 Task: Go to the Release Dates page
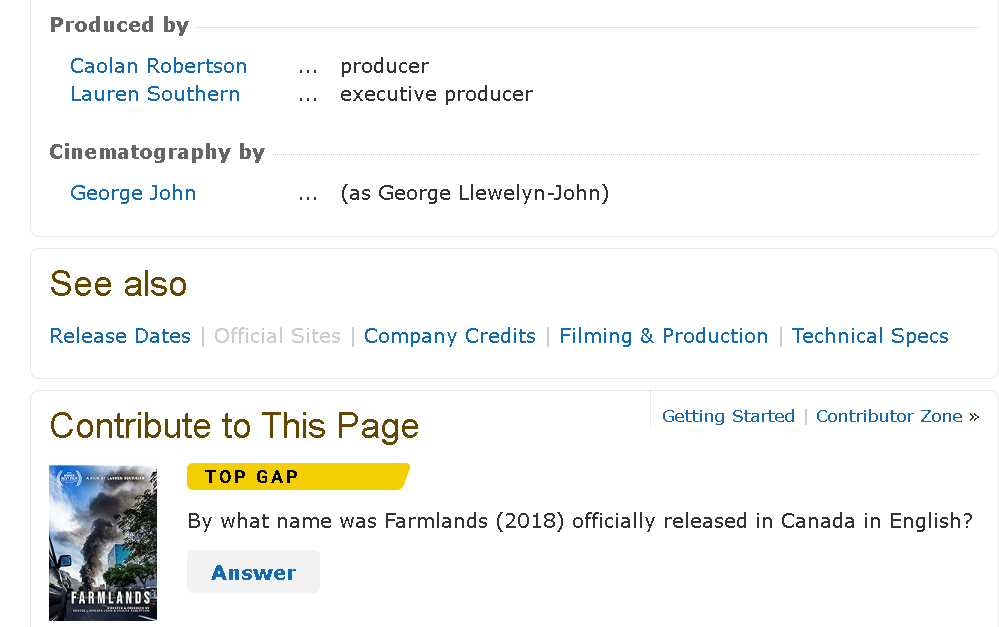[120, 336]
